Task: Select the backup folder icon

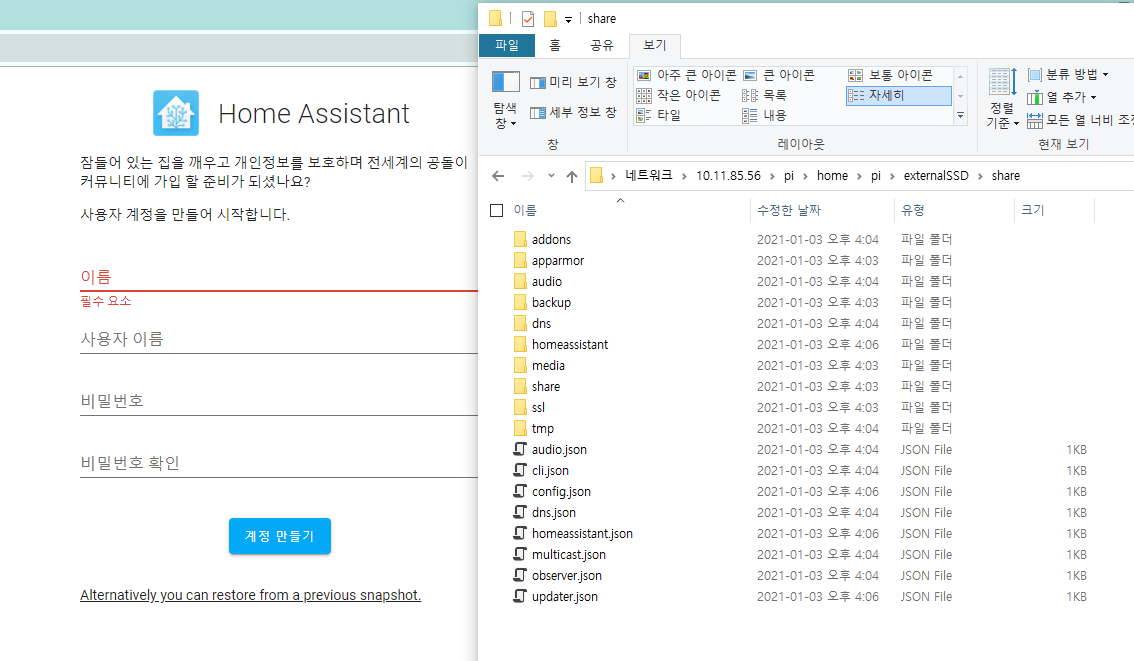Action: point(520,302)
